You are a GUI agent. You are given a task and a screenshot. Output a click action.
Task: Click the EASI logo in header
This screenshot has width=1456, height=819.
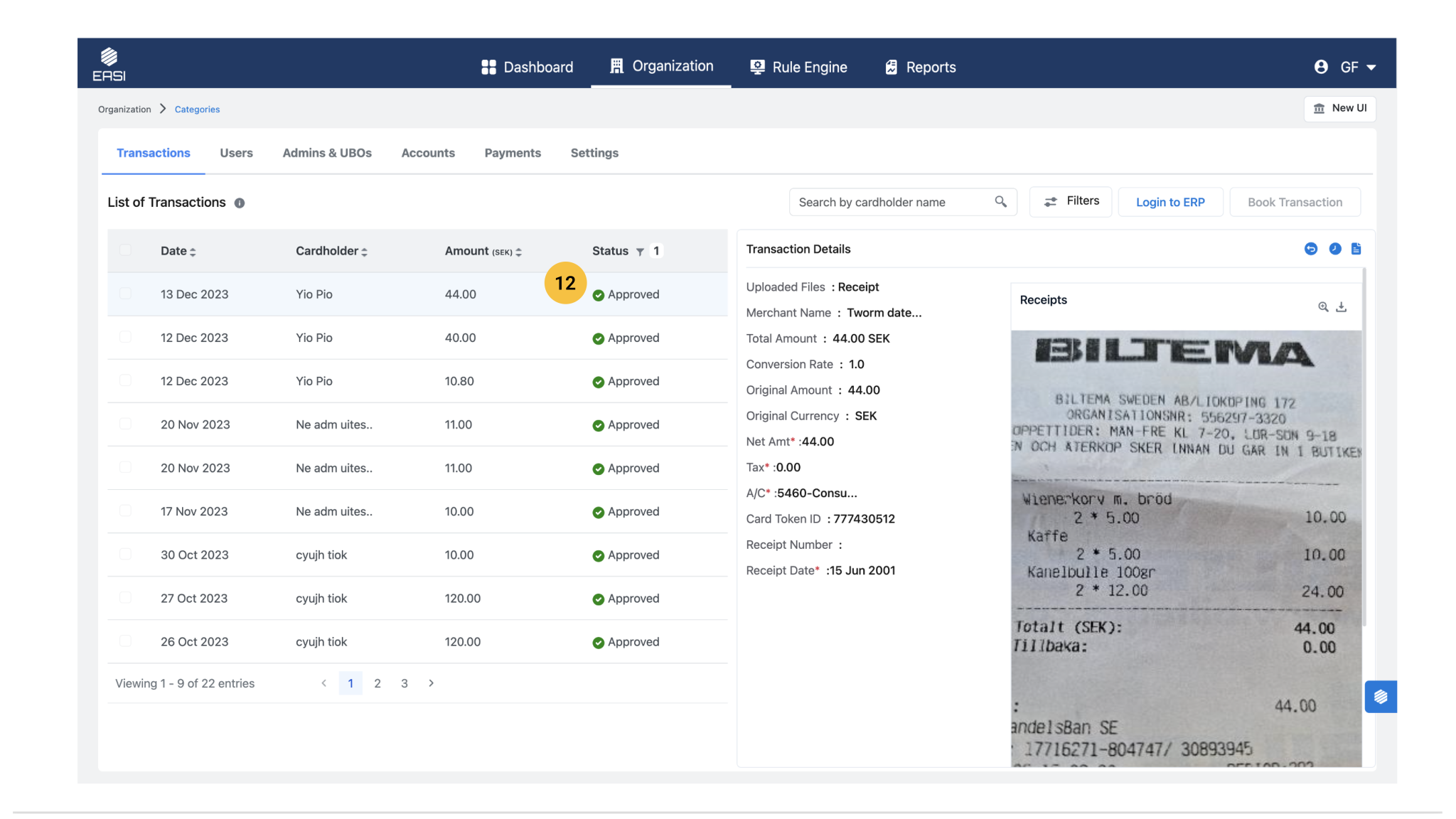pyautogui.click(x=109, y=65)
